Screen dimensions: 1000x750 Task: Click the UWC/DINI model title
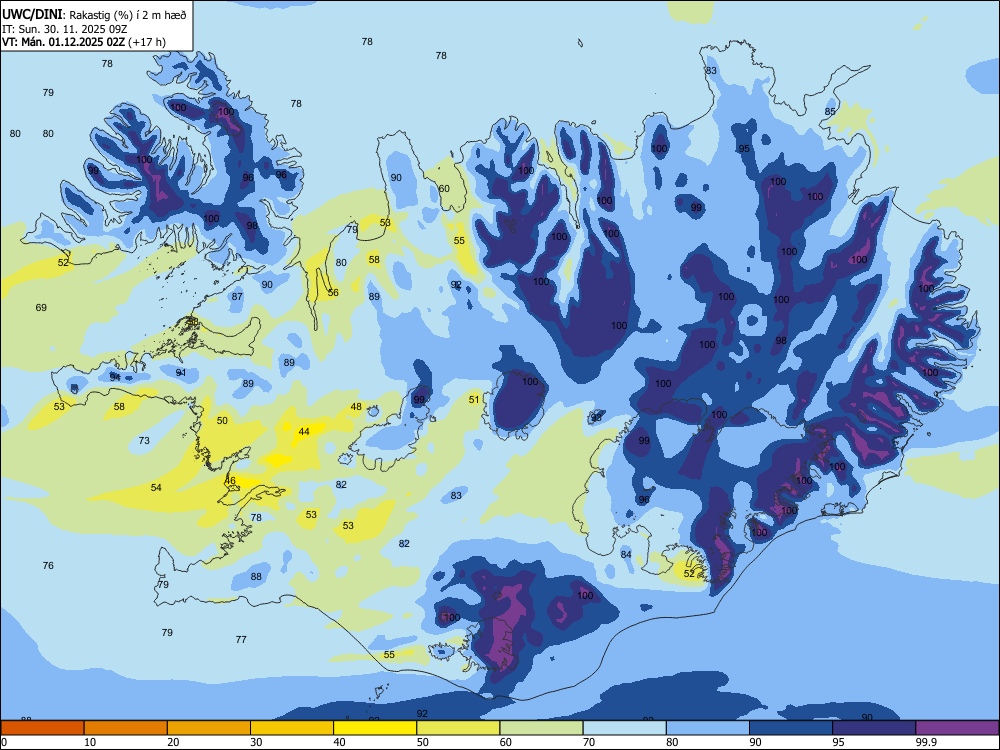(32, 15)
